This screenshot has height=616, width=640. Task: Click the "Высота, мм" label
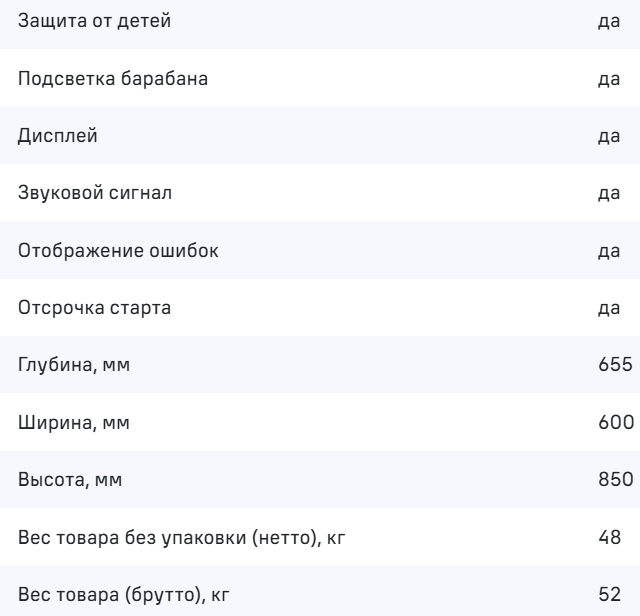tap(71, 481)
